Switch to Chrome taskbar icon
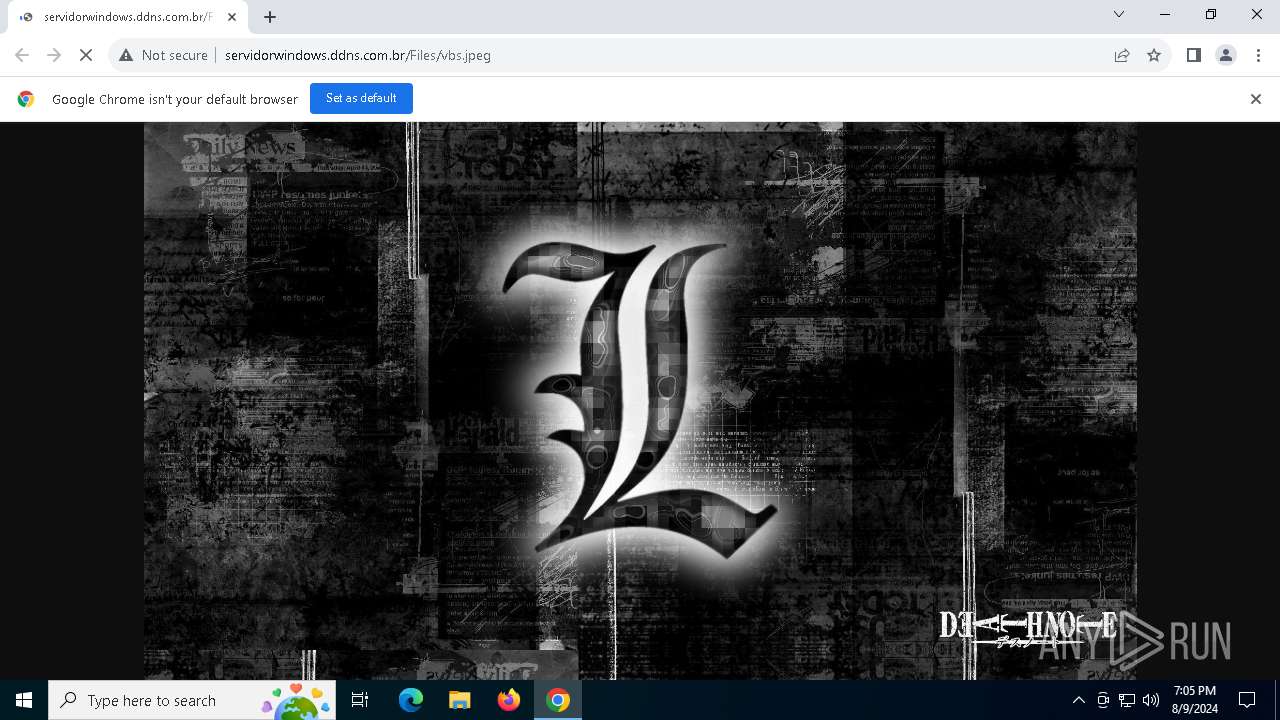The height and width of the screenshot is (720, 1280). [x=558, y=700]
